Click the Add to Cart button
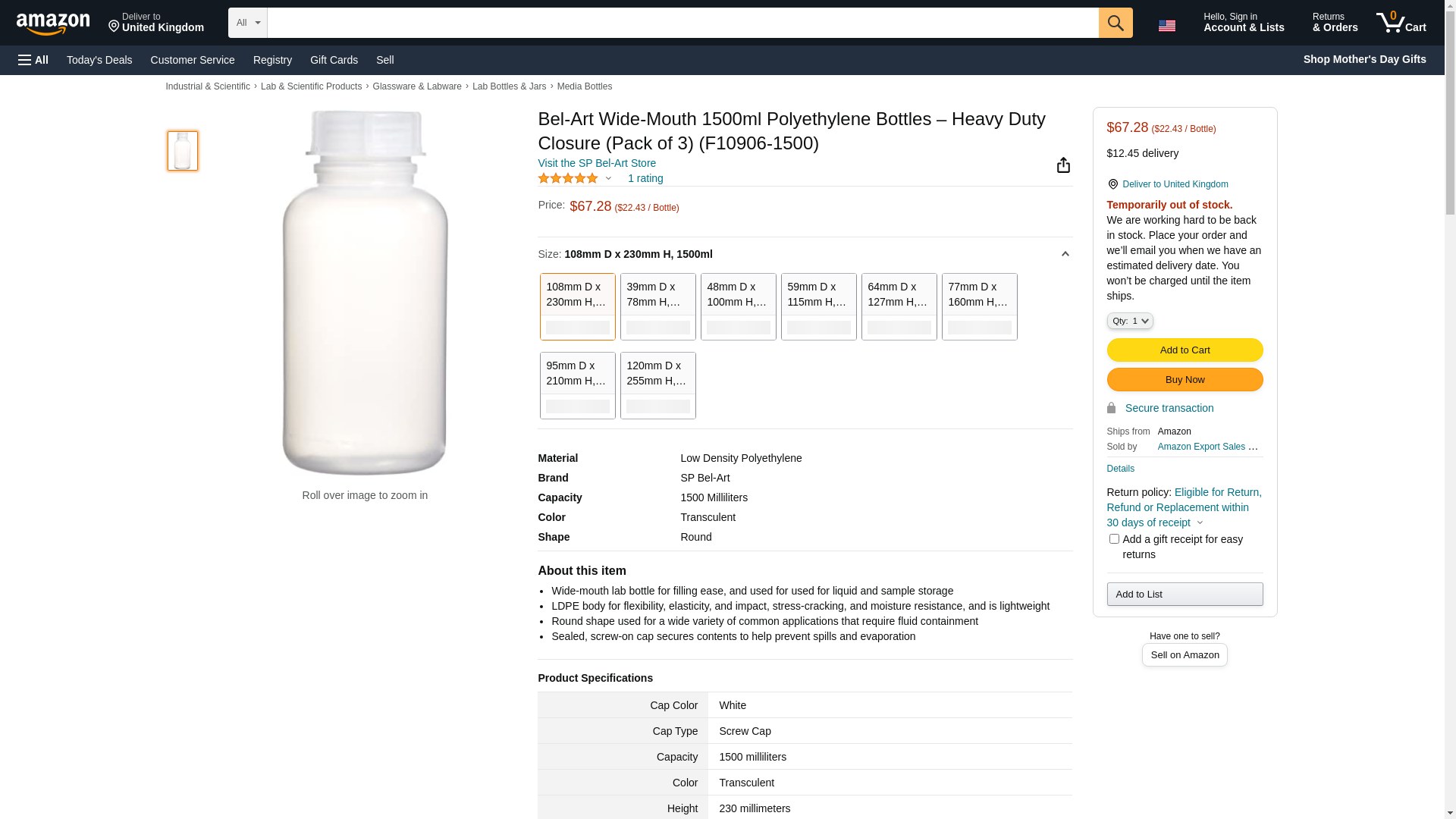 click(x=1184, y=350)
